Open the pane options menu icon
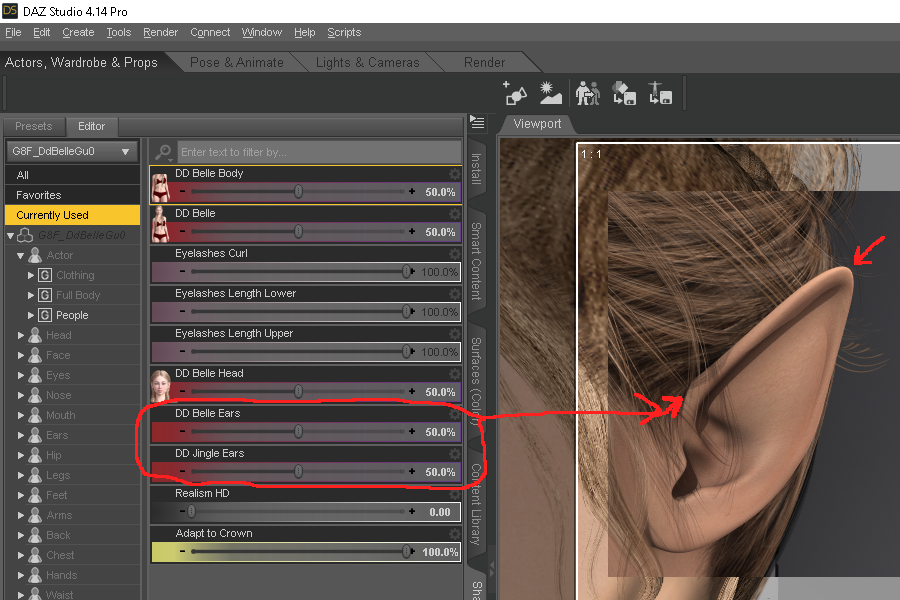Viewport: 900px width, 600px height. [478, 122]
